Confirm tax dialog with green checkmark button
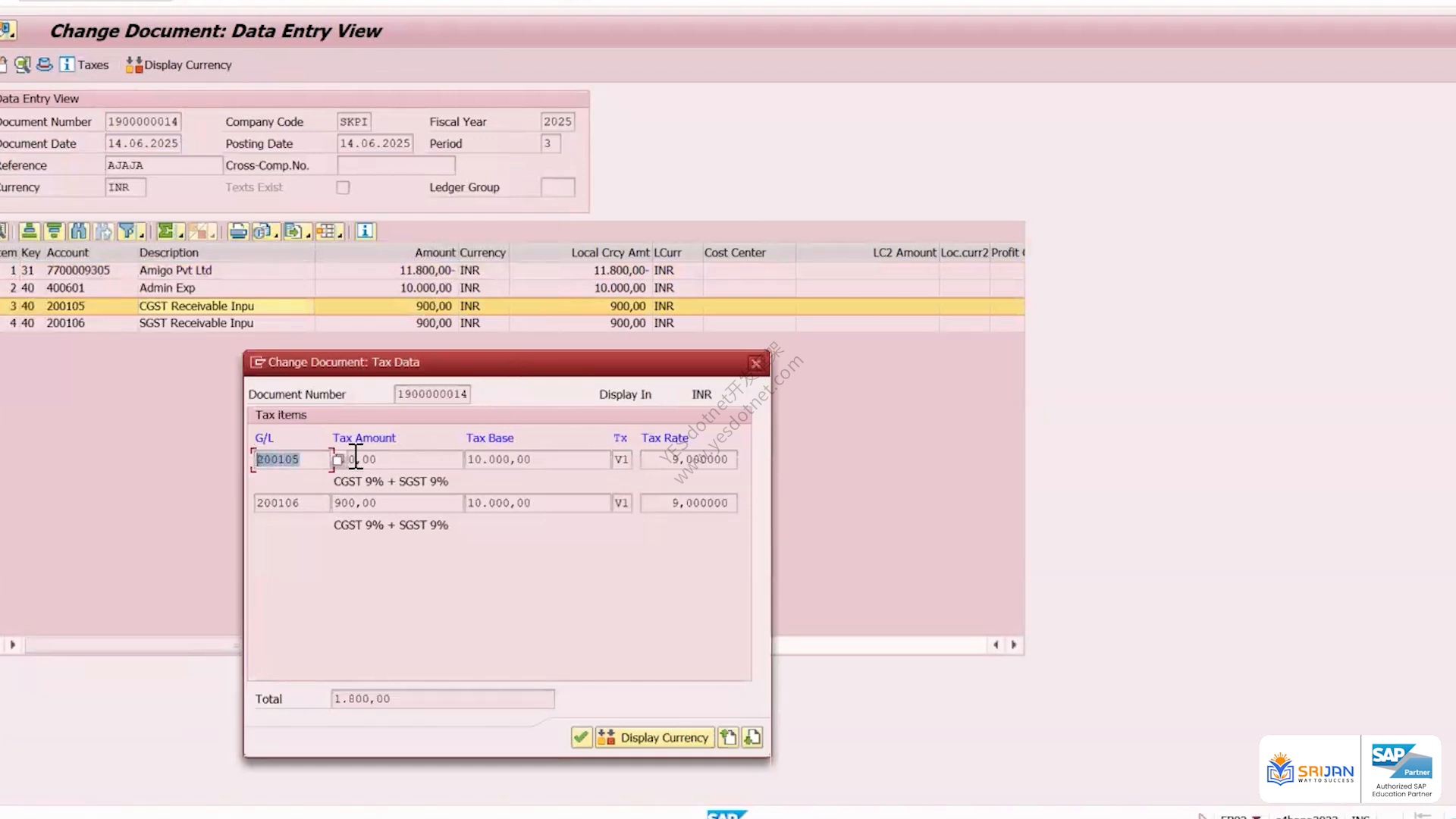The height and width of the screenshot is (819, 1456). tap(582, 737)
